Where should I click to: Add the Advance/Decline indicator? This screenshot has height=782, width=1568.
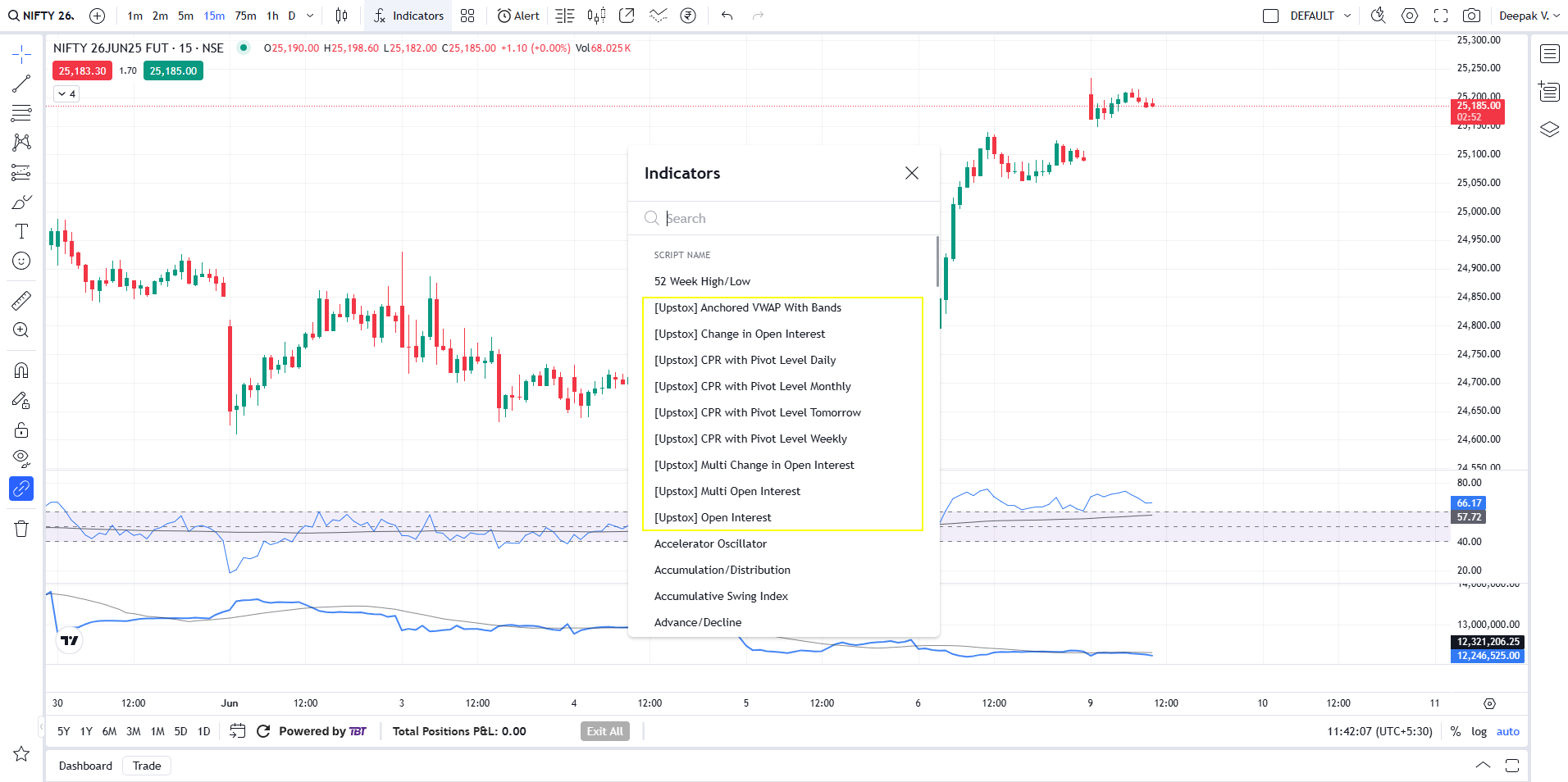(x=782, y=622)
